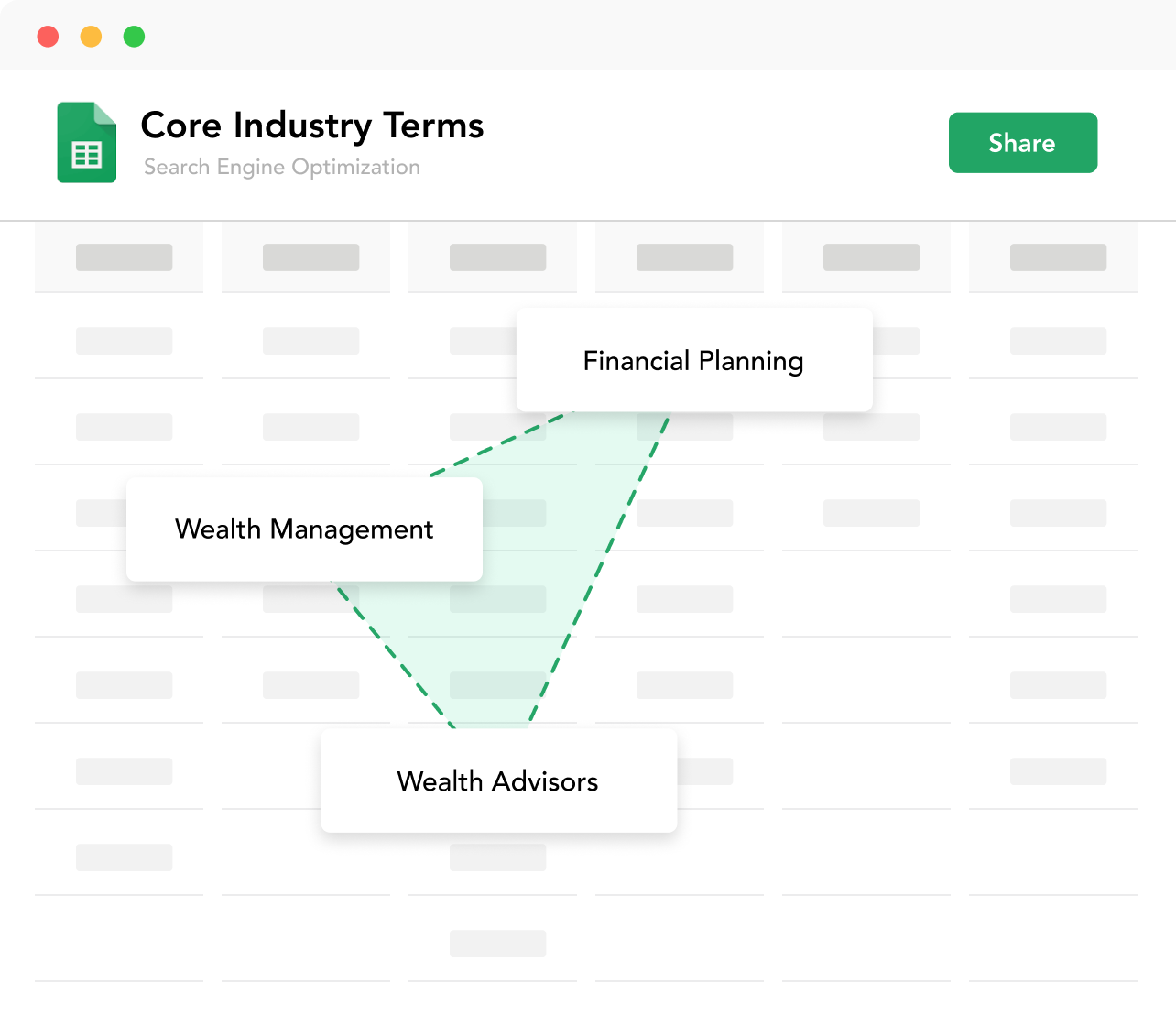Click the yellow minimize window dot
The image size is (1176, 1015).
pyautogui.click(x=91, y=37)
